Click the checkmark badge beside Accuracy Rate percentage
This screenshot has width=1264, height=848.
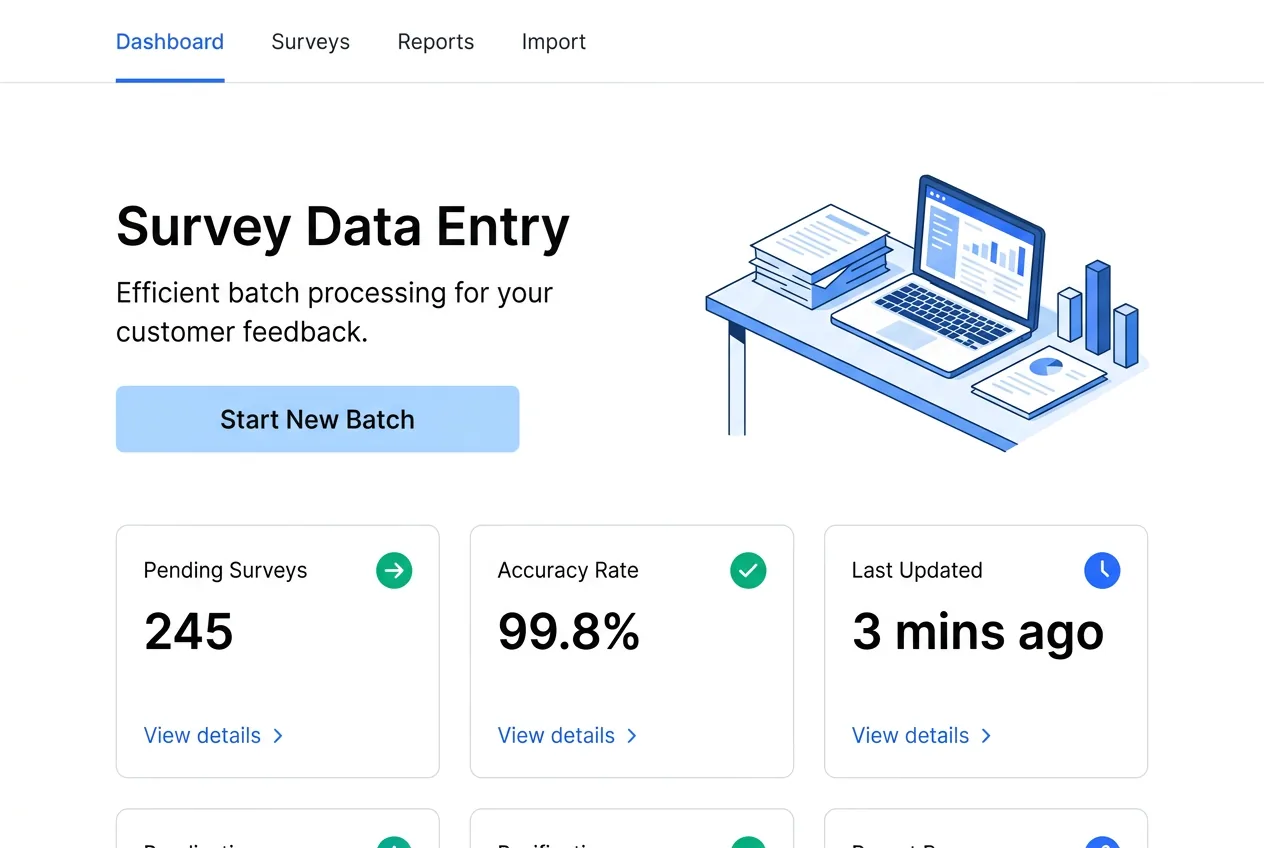tap(748, 570)
